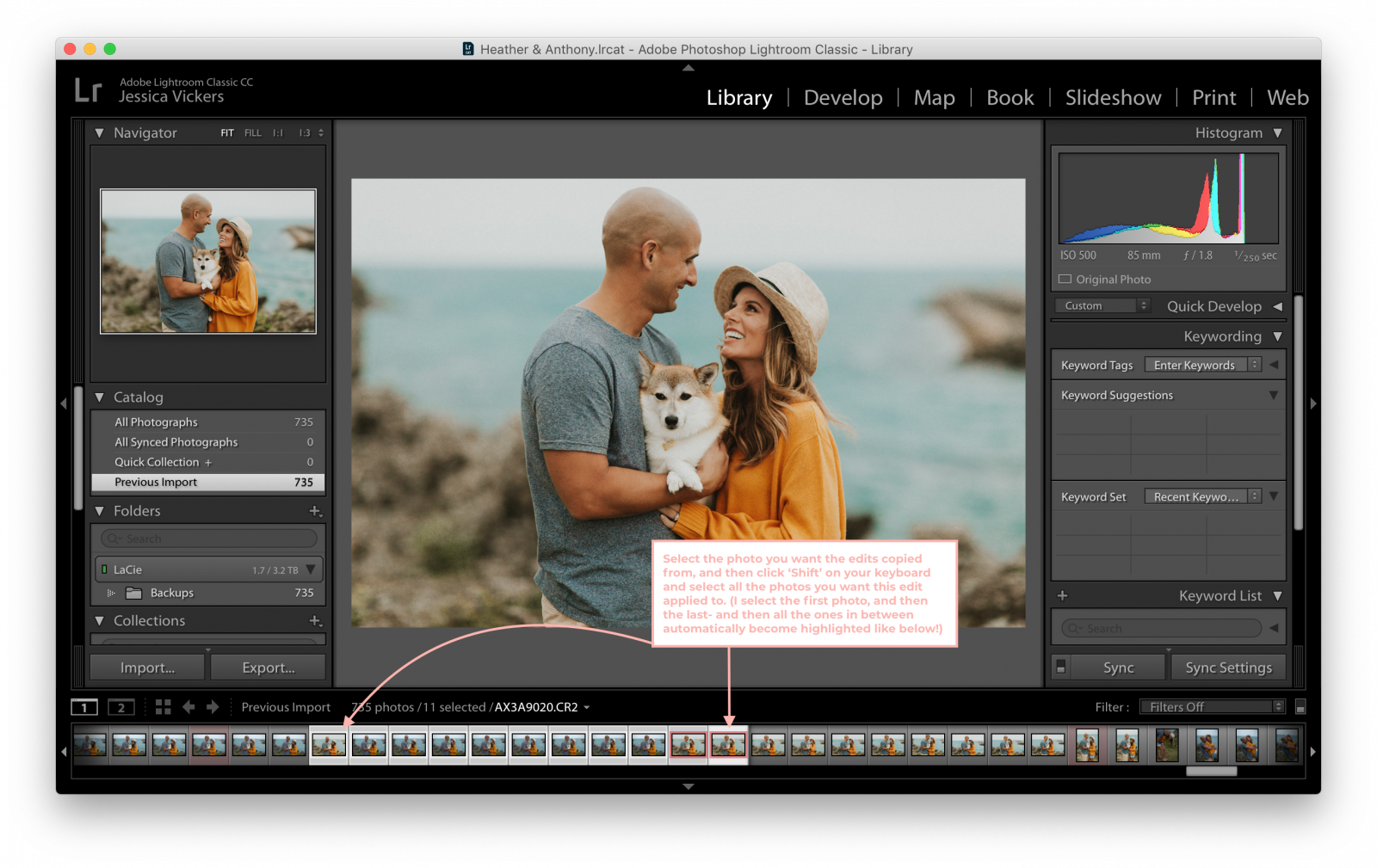Image resolution: width=1377 pixels, height=868 pixels.
Task: Click the plus icon beside Keyword List
Action: [1062, 595]
